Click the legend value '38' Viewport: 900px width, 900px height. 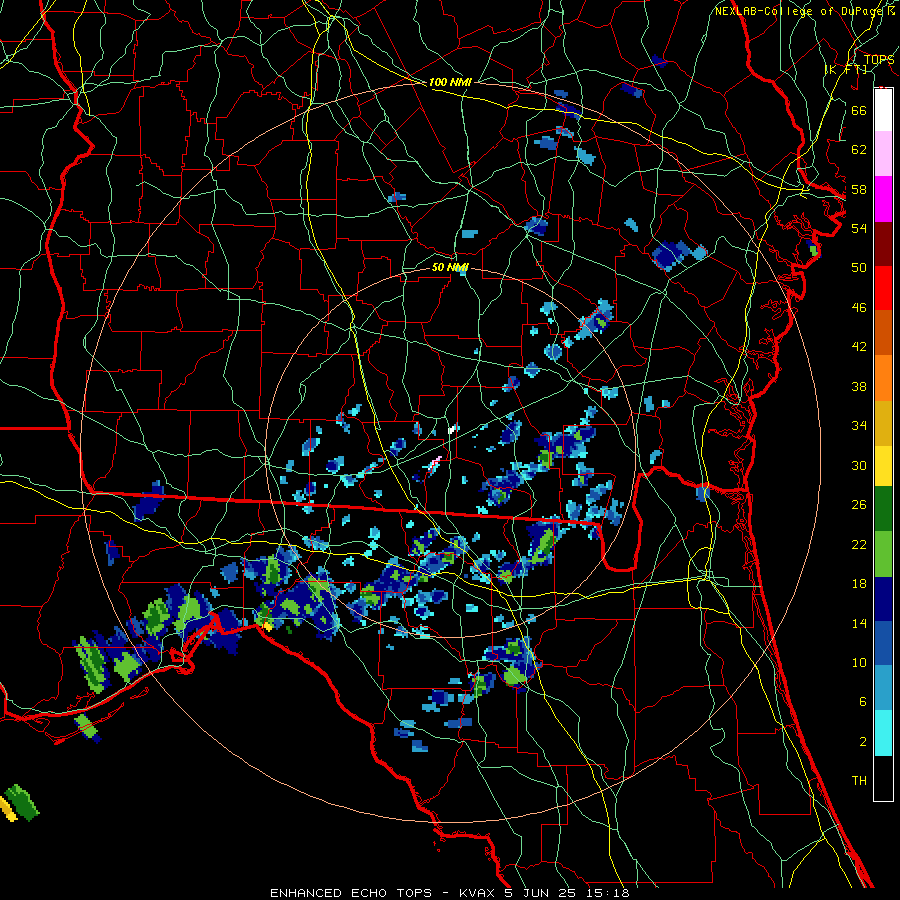pyautogui.click(x=859, y=386)
